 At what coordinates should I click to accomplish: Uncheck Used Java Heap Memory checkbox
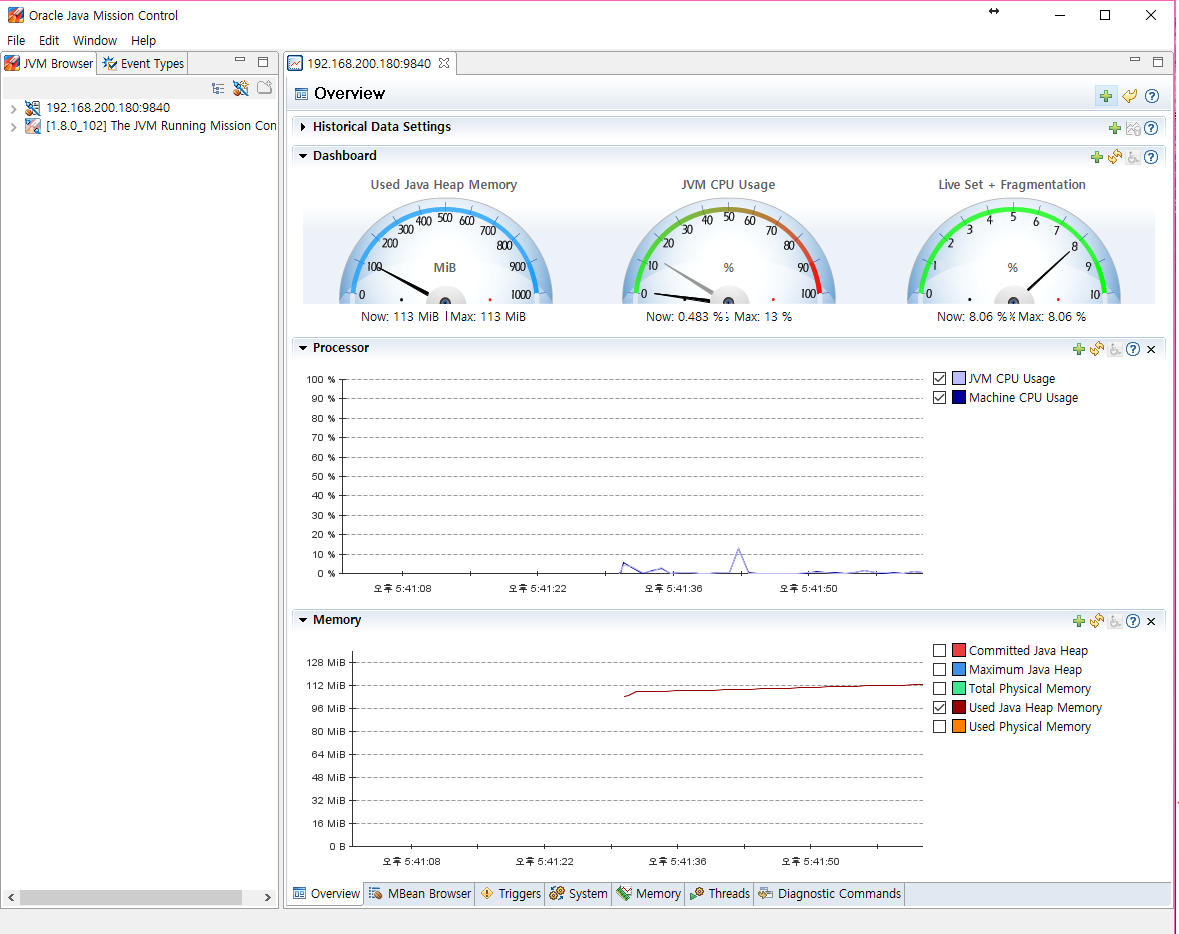pos(939,708)
